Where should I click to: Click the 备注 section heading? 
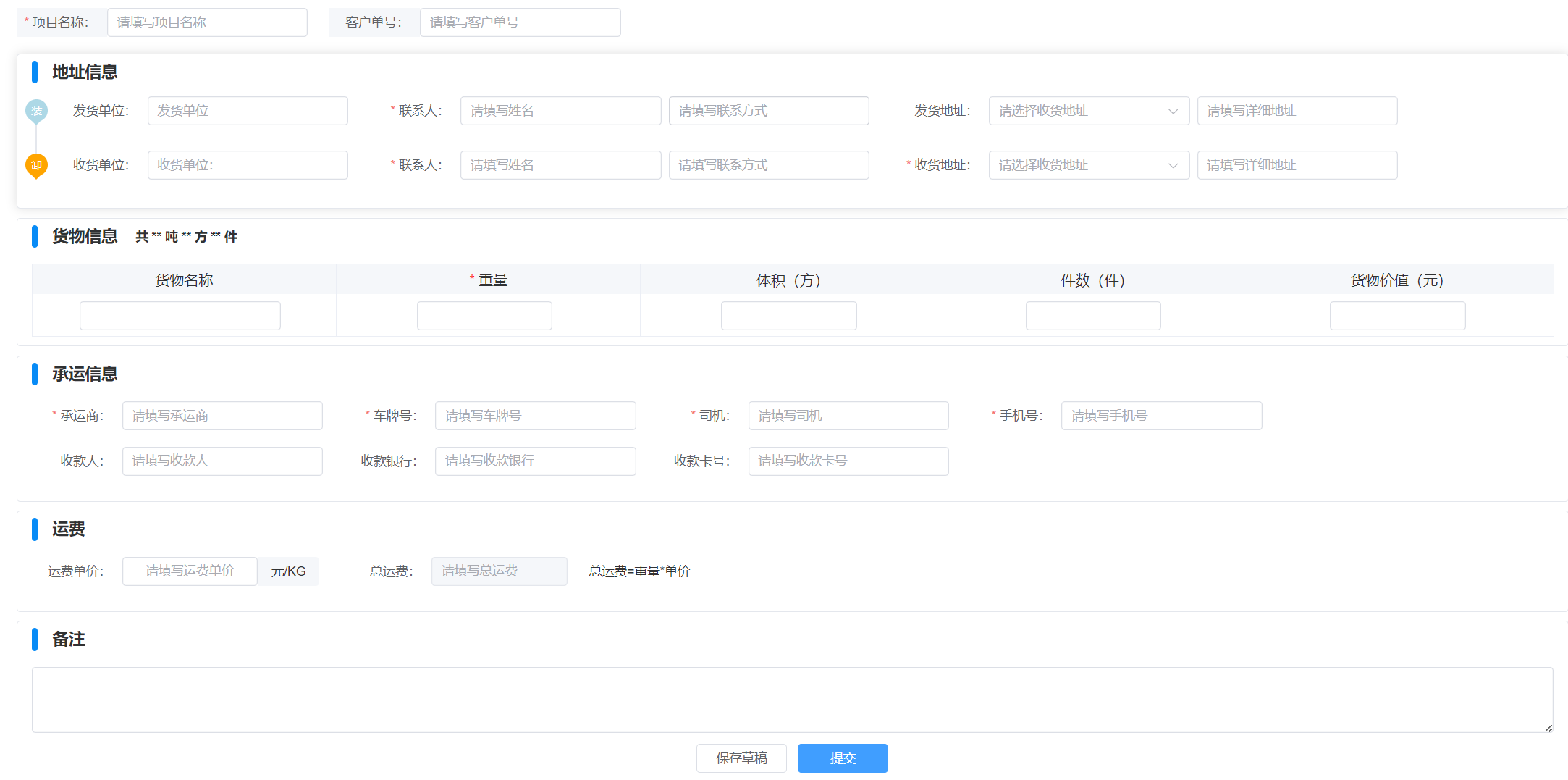click(69, 639)
